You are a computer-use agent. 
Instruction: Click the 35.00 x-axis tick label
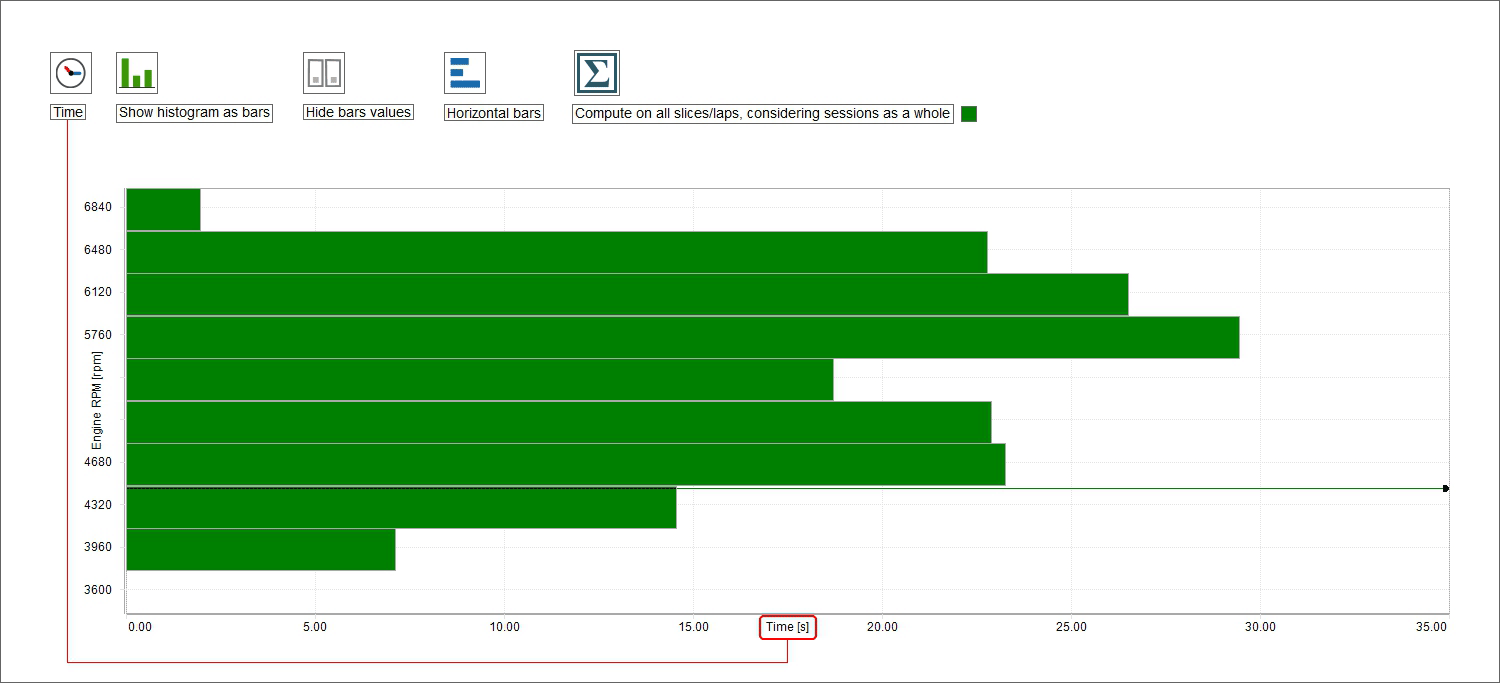click(1432, 627)
